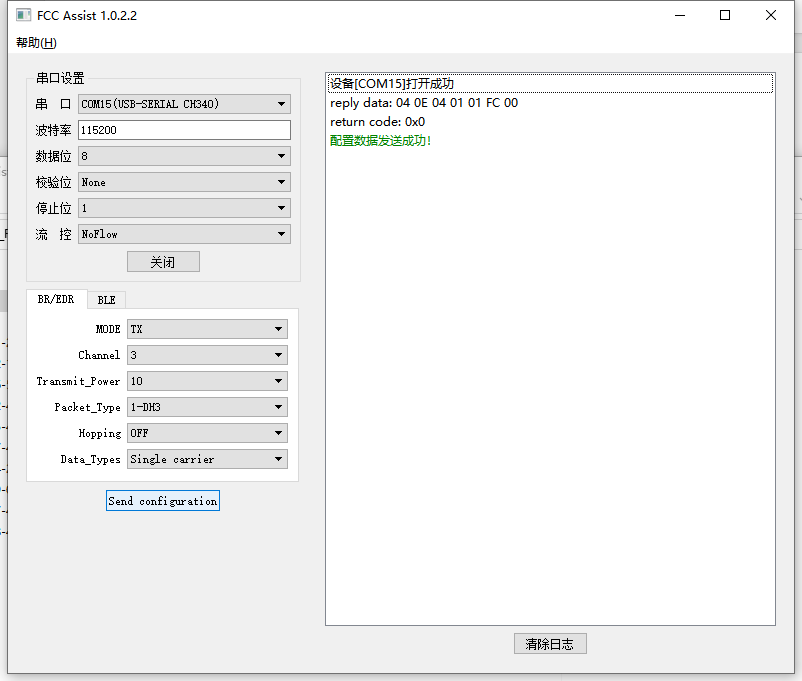The image size is (802, 681).
Task: Click the FCC Assist app icon in title bar
Action: click(x=24, y=15)
